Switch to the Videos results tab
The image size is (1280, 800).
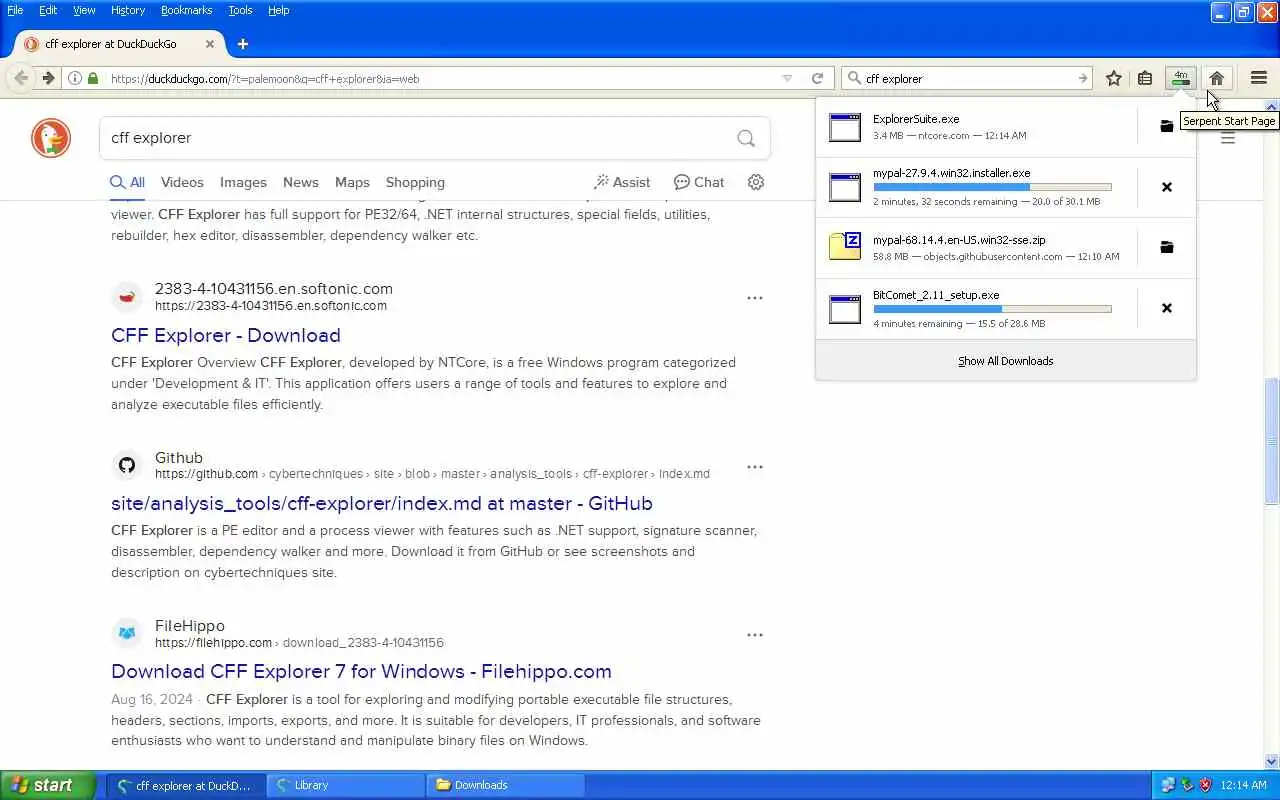[182, 182]
